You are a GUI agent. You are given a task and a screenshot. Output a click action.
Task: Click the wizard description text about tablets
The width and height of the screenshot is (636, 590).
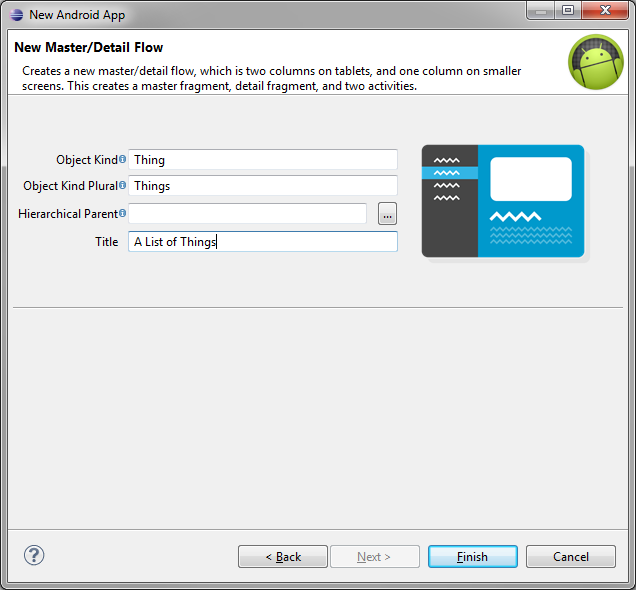pos(271,78)
